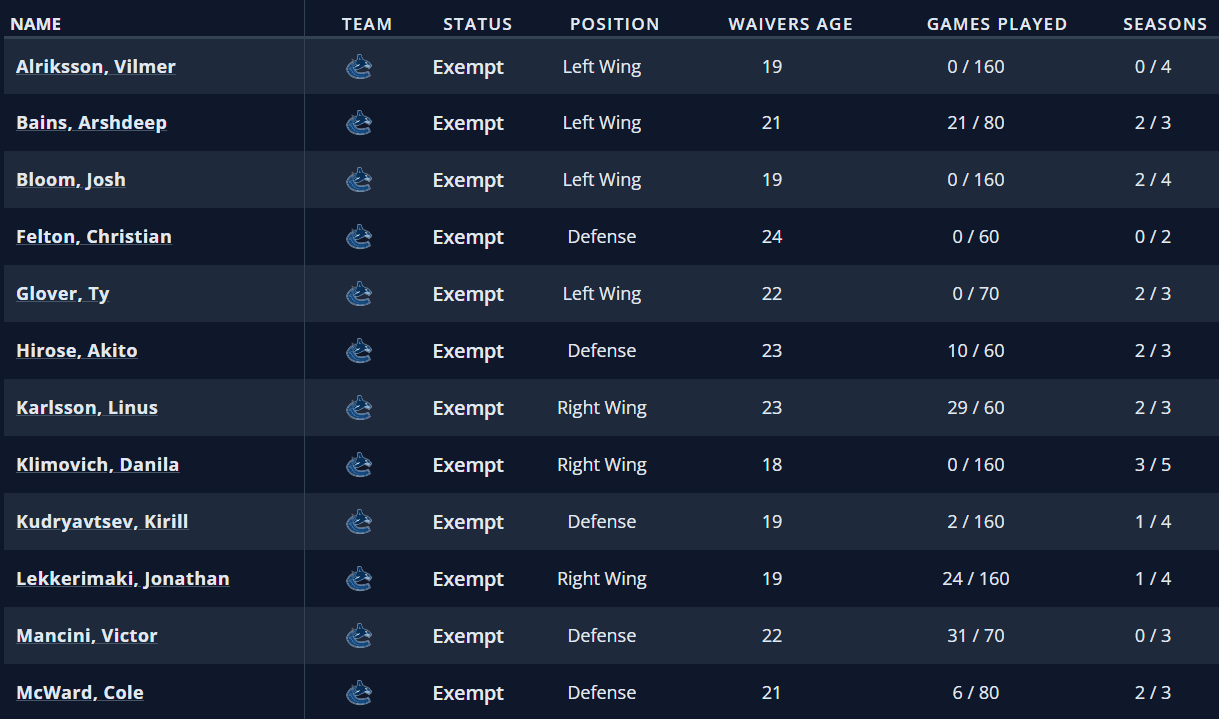Sort by Games Played column header
Screen dimensions: 1219x719
(x=996, y=24)
